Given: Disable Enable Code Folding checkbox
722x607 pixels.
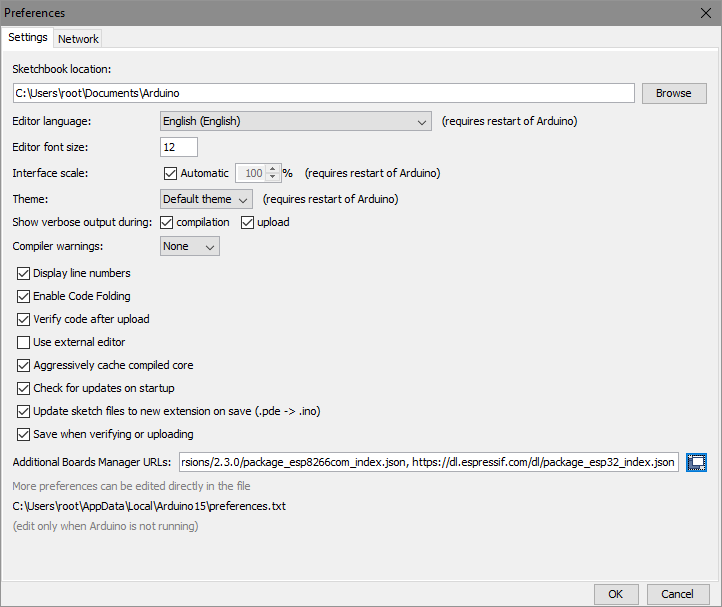Looking at the screenshot, I should [x=23, y=296].
